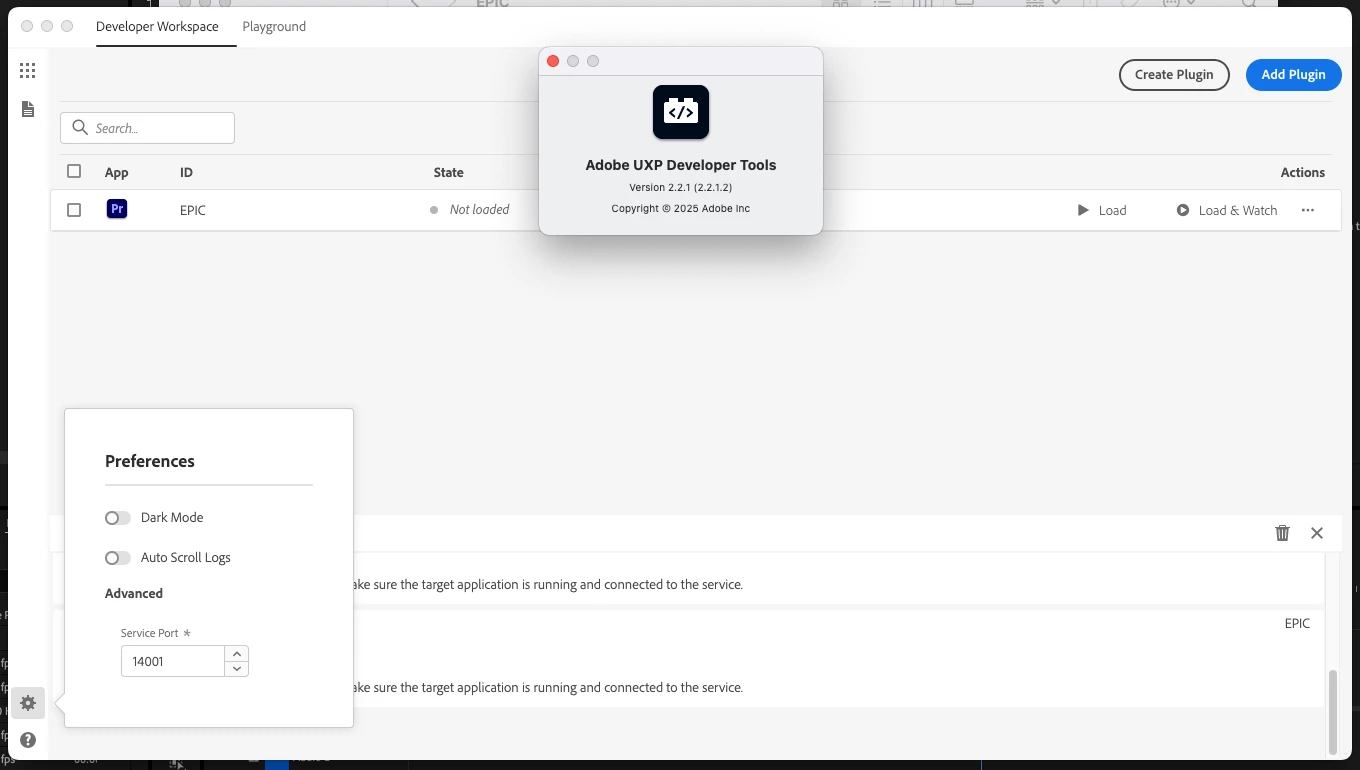1360x770 pixels.
Task: Click the logs panel vertical scrollbar
Action: pos(1332,712)
